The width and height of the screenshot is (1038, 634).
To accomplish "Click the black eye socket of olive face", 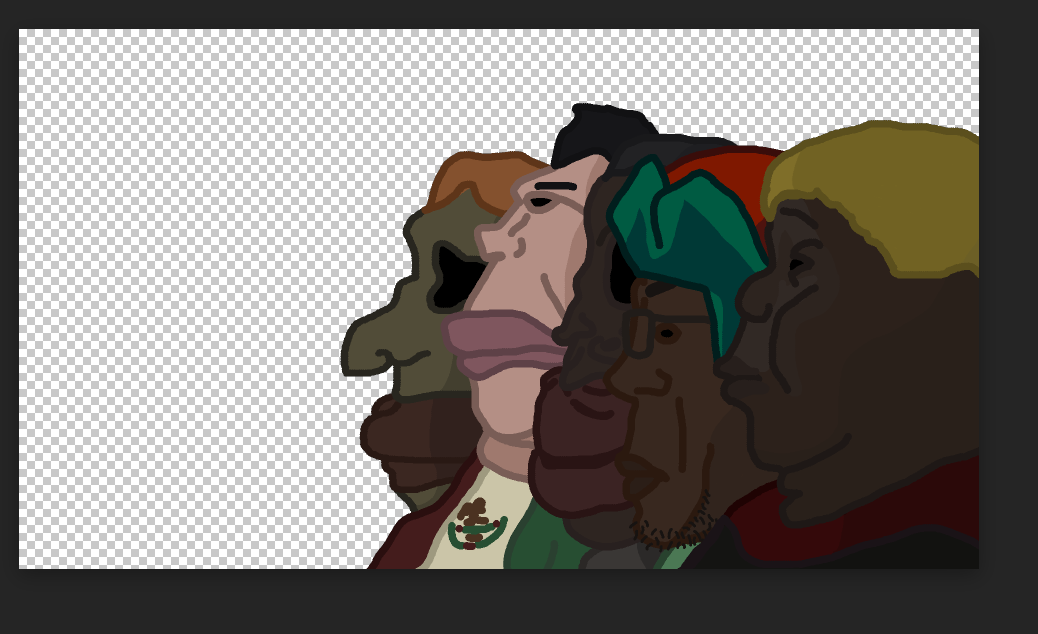I will (457, 278).
